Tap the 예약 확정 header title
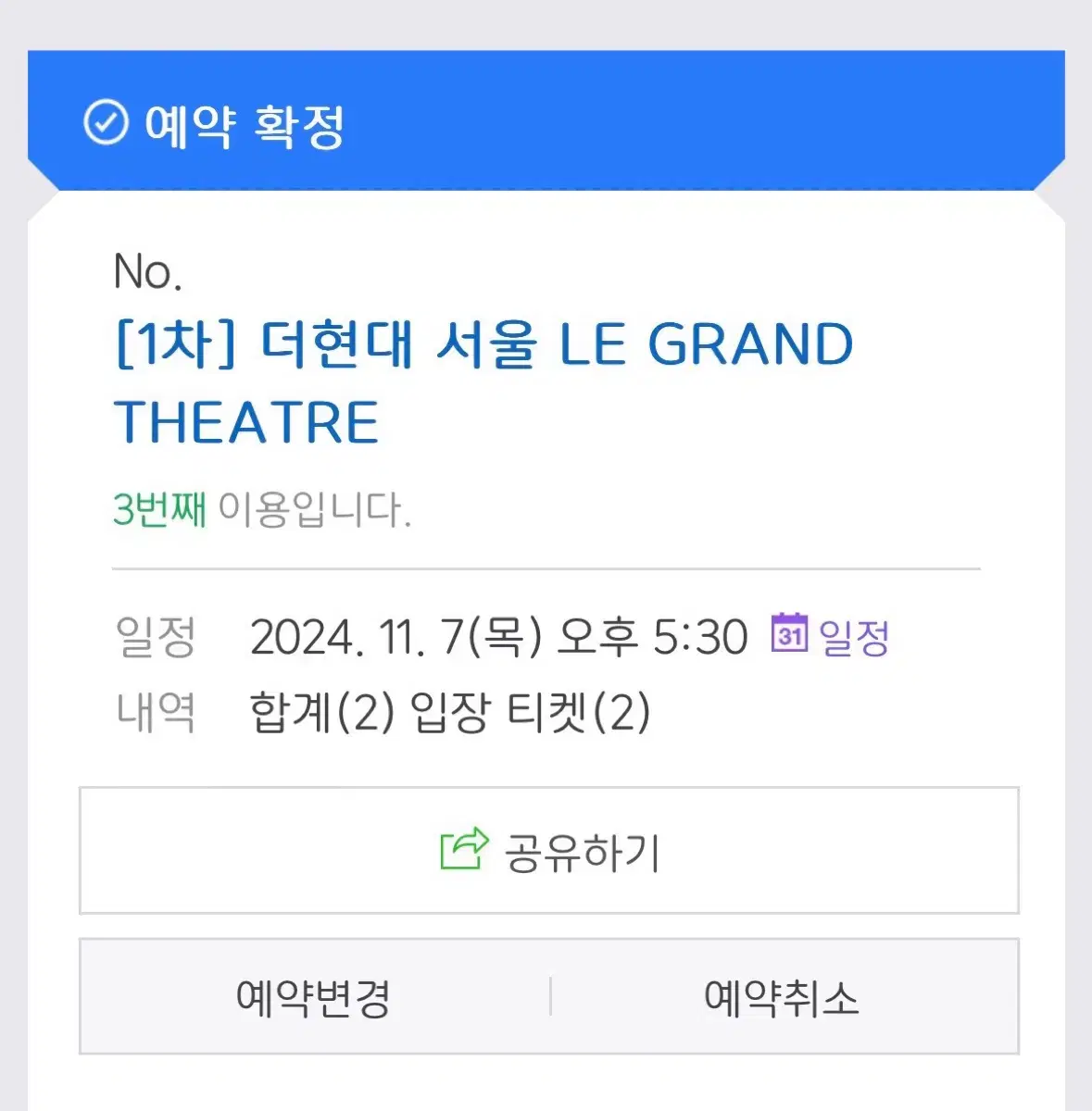 click(245, 125)
